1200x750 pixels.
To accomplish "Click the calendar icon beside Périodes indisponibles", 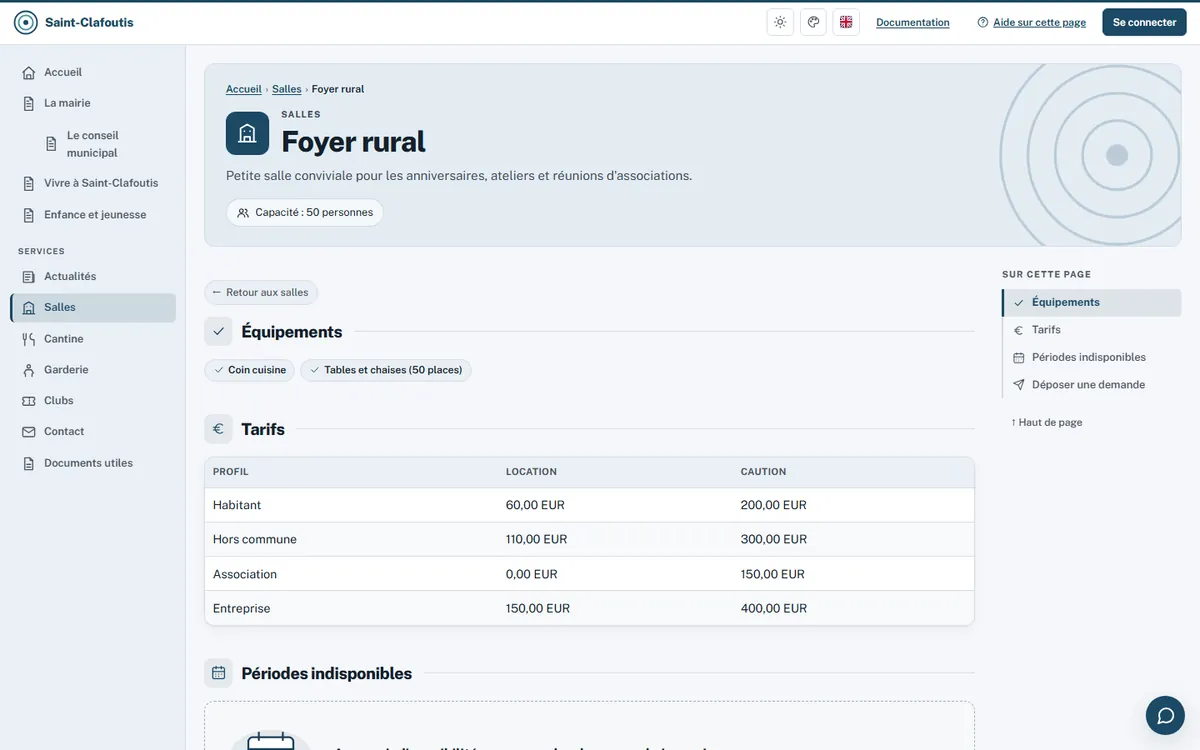I will tap(218, 673).
